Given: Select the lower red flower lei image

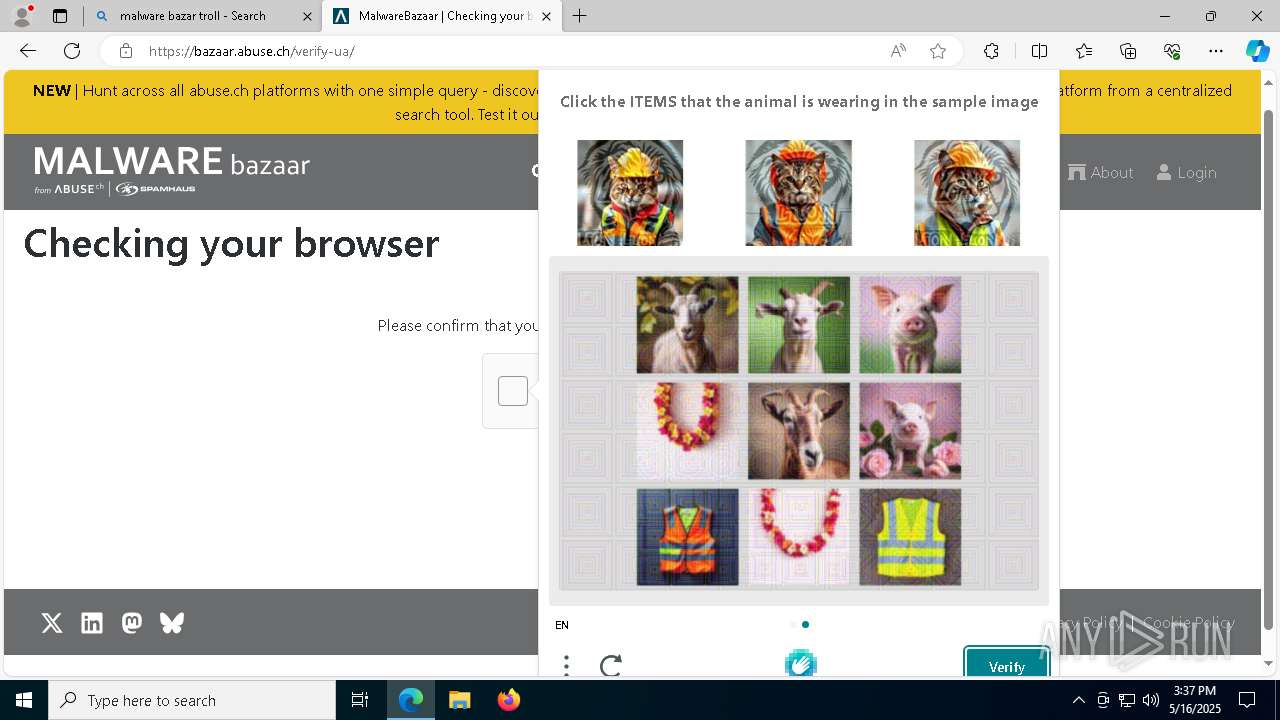Looking at the screenshot, I should tap(799, 537).
